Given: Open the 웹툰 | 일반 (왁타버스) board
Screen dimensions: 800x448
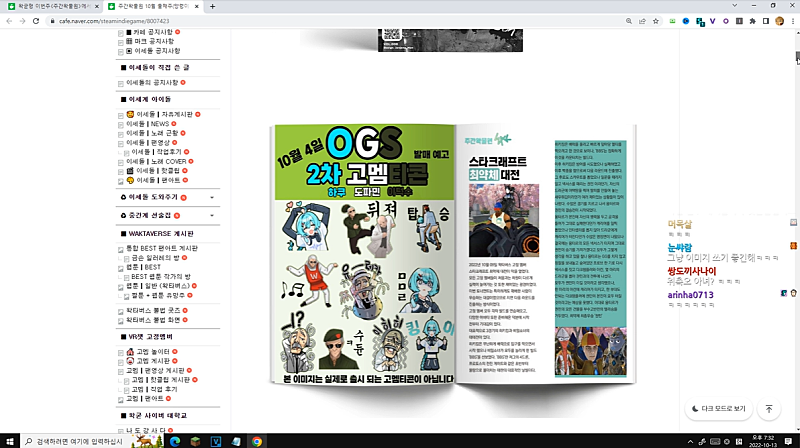Looking at the screenshot, I should coord(158,286).
